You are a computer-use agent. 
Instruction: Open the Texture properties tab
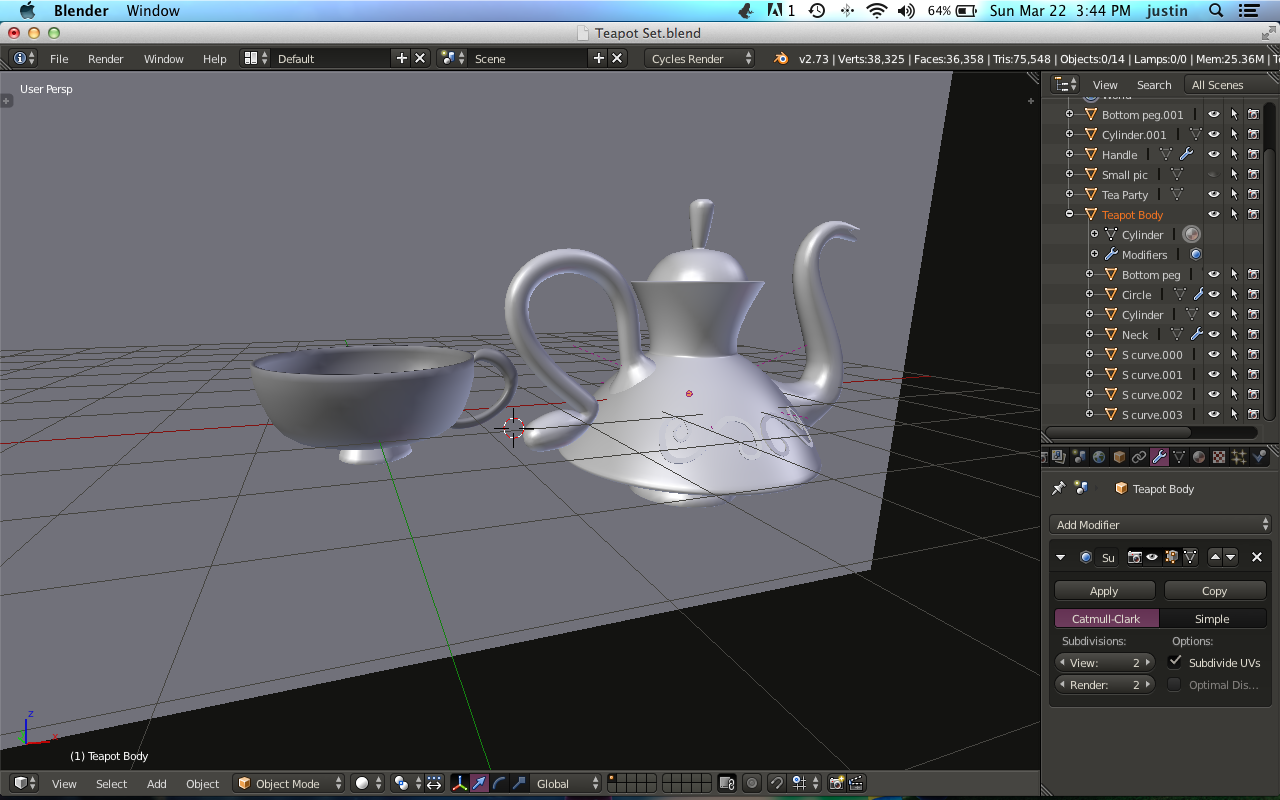point(1219,457)
